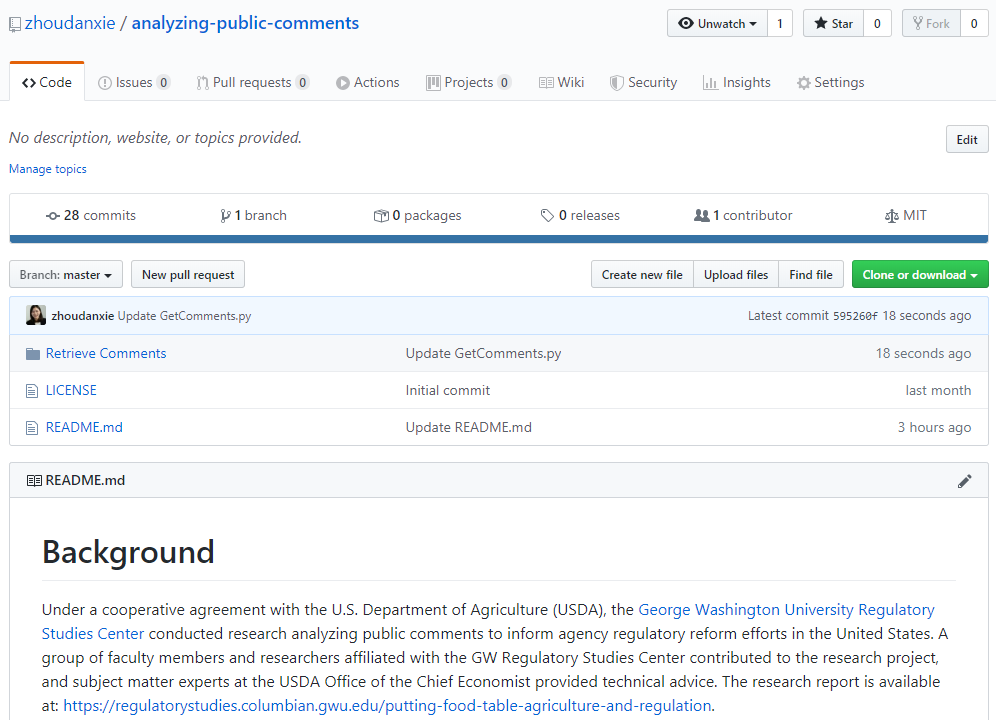Click the Find file button

point(811,275)
